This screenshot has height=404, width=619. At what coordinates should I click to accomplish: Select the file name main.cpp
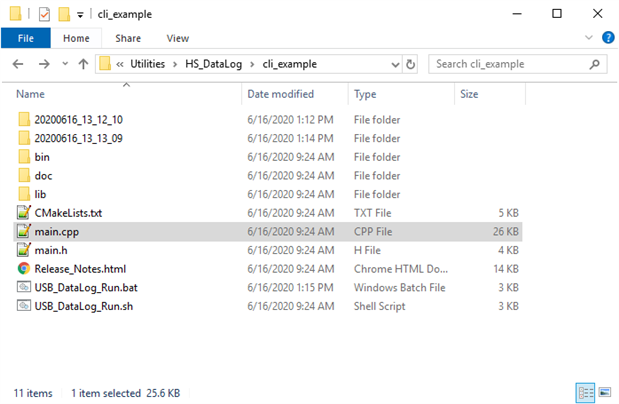(57, 231)
